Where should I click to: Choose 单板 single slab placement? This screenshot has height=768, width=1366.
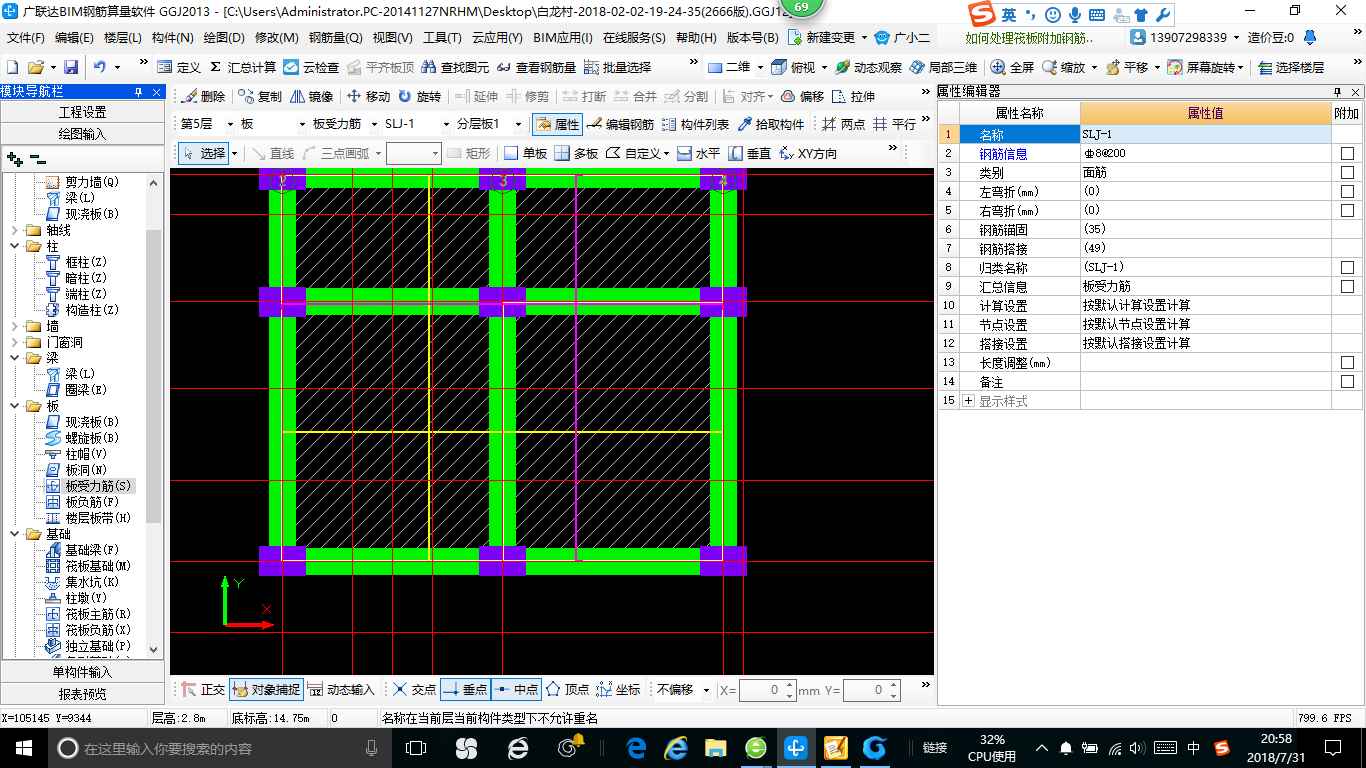pos(526,153)
